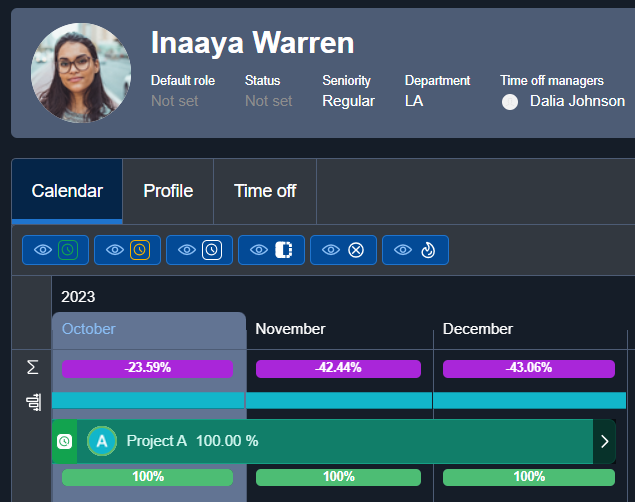The height and width of the screenshot is (502, 635).
Task: Toggle the circled X filter button
Action: [343, 250]
